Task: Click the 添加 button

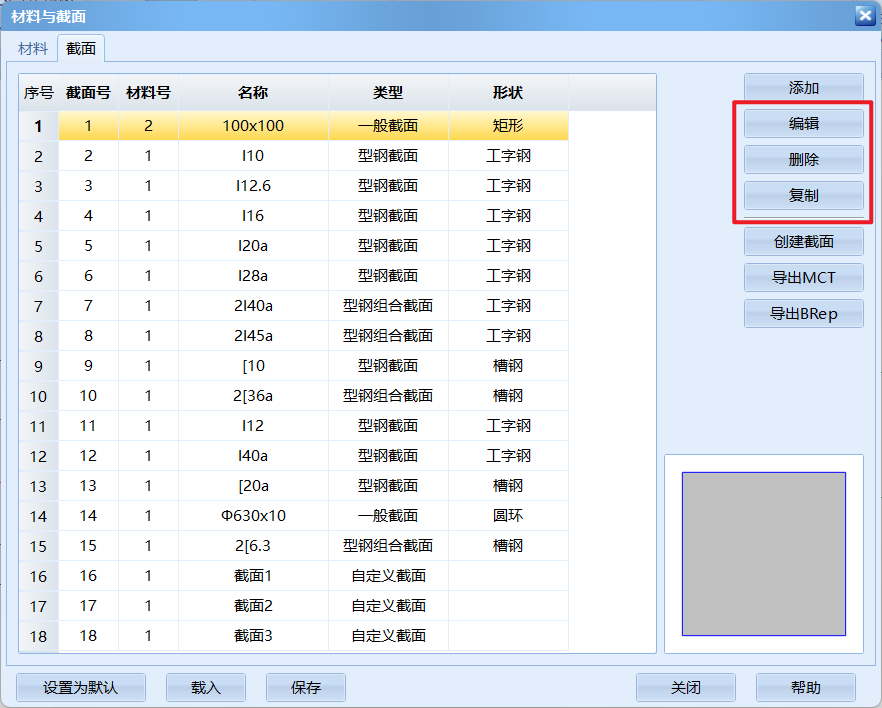Action: click(803, 88)
